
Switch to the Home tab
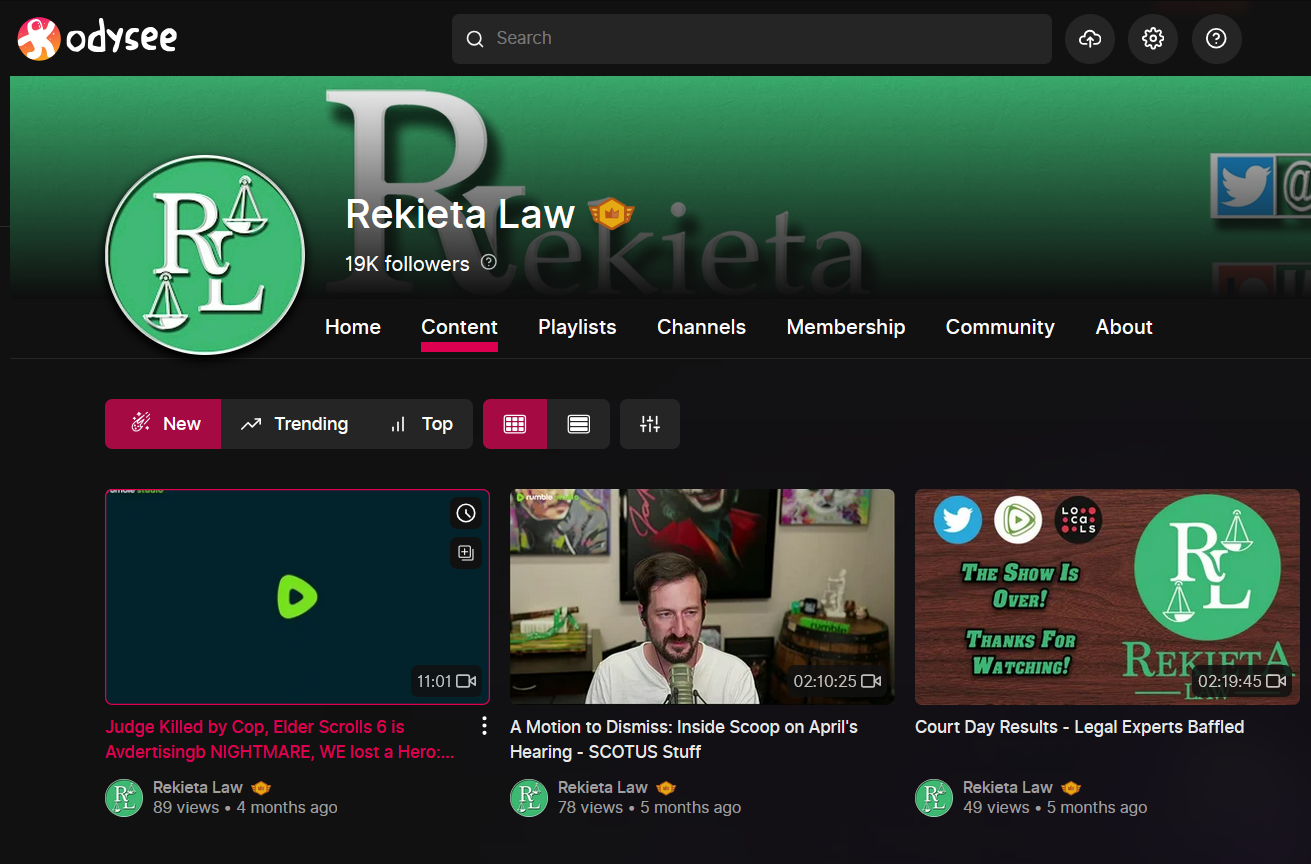353,327
